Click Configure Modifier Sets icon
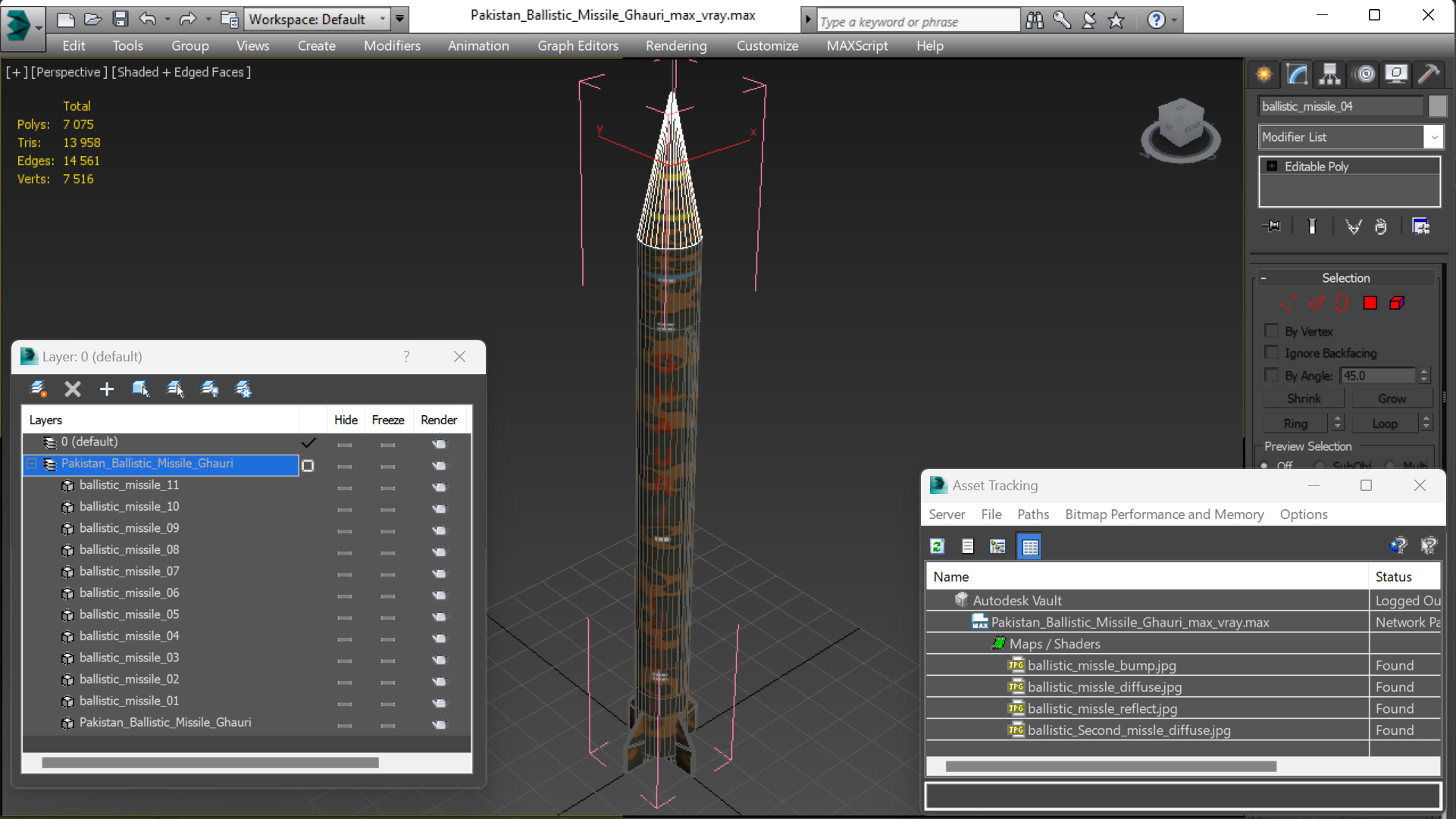1456x819 pixels. coord(1421,227)
